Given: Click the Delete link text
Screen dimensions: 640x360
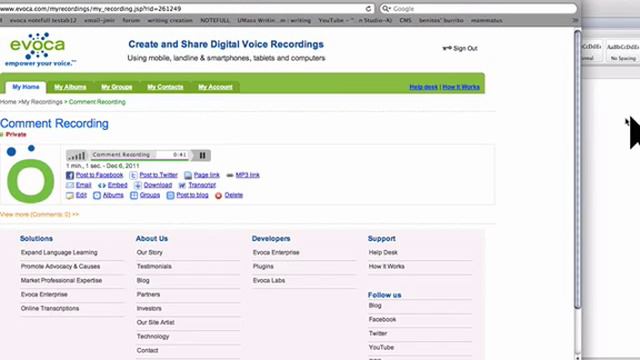Looking at the screenshot, I should point(233,195).
